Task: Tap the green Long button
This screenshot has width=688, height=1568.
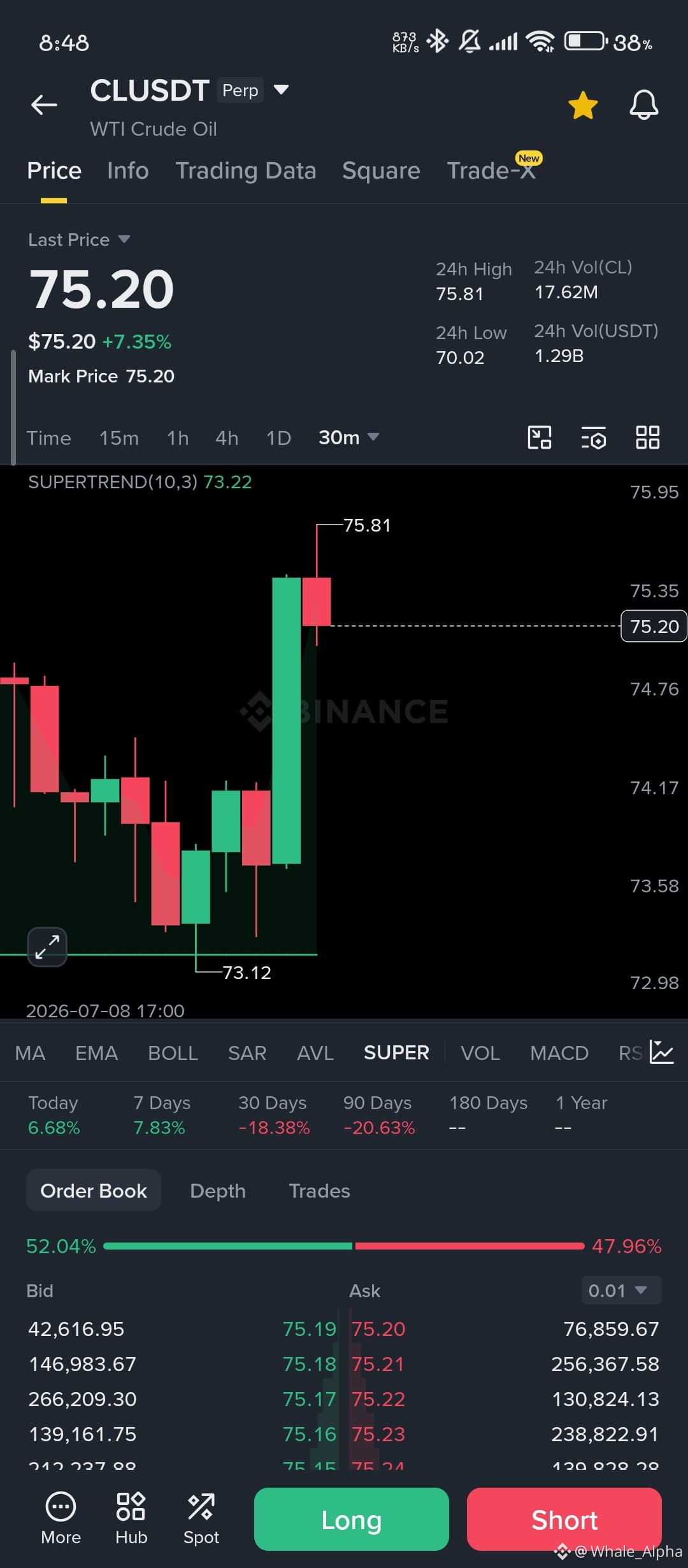Action: (352, 1520)
